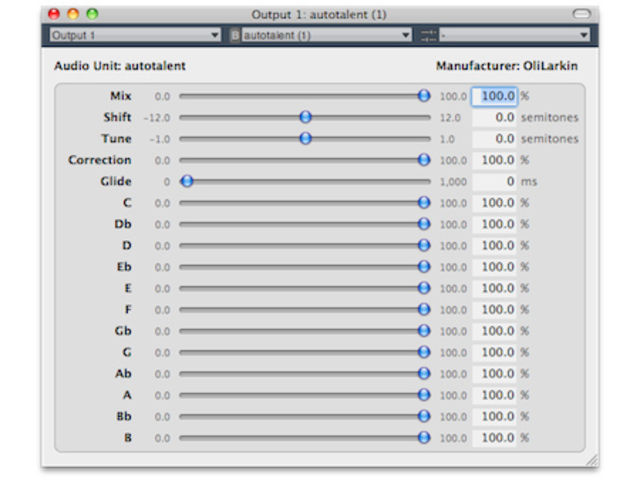Click the Gb note value field
The height and width of the screenshot is (481, 640).
494,331
